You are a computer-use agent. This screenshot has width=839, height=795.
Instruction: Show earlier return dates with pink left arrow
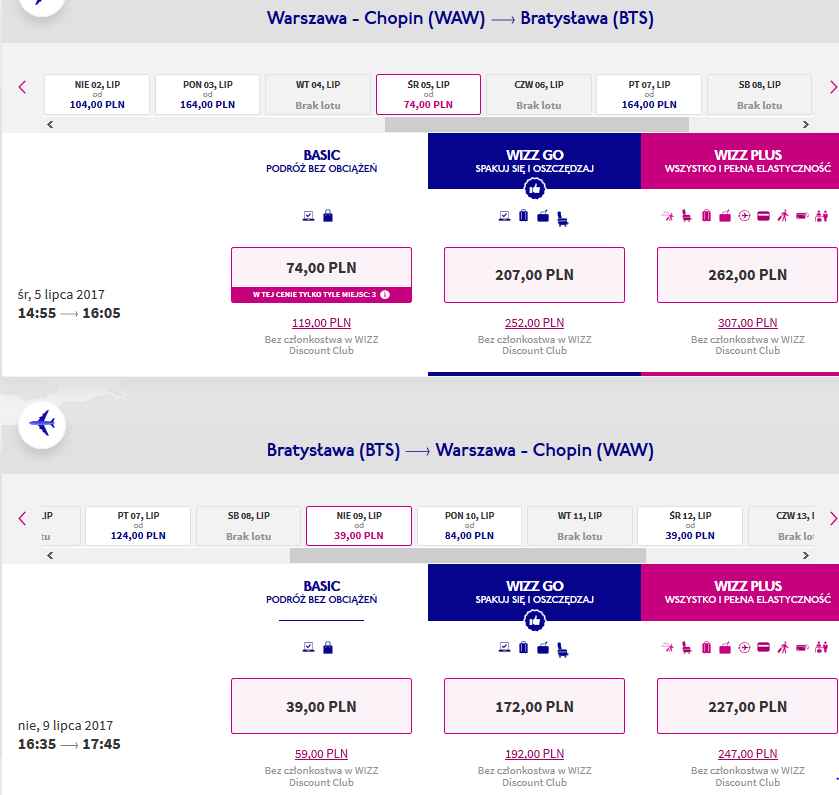(x=22, y=518)
